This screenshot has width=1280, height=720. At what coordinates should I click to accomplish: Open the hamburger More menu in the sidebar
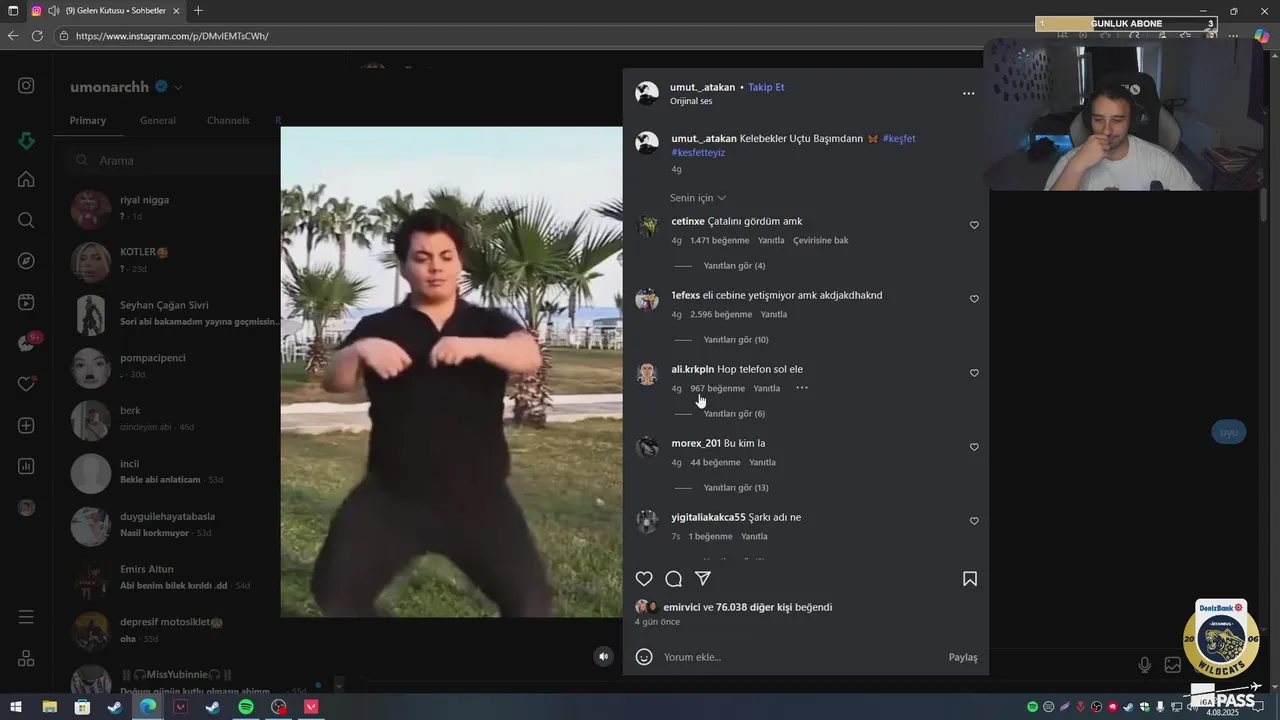26,617
